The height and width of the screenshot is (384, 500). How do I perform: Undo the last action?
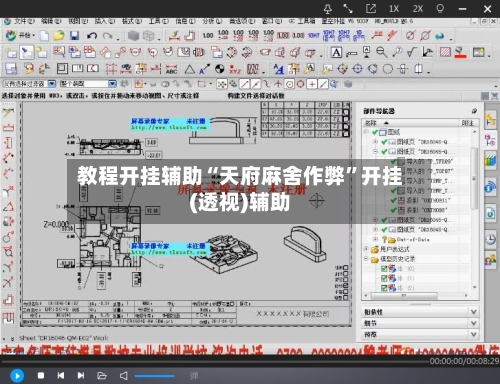click(x=92, y=35)
